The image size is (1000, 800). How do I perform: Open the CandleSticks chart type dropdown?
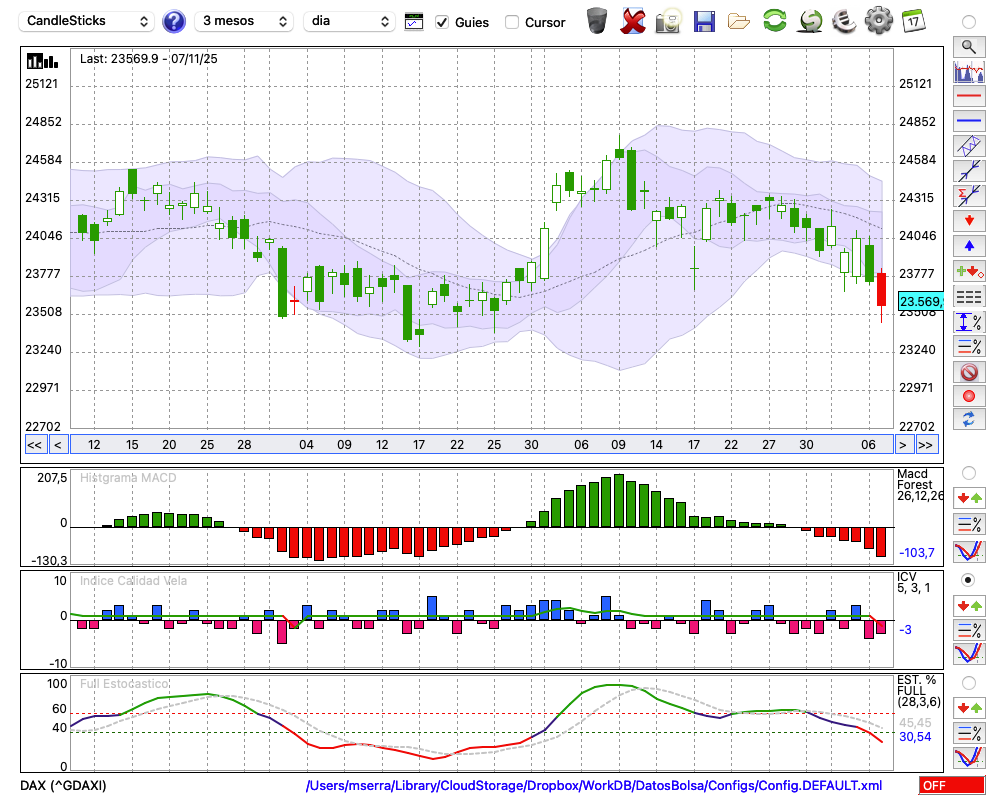[x=88, y=21]
